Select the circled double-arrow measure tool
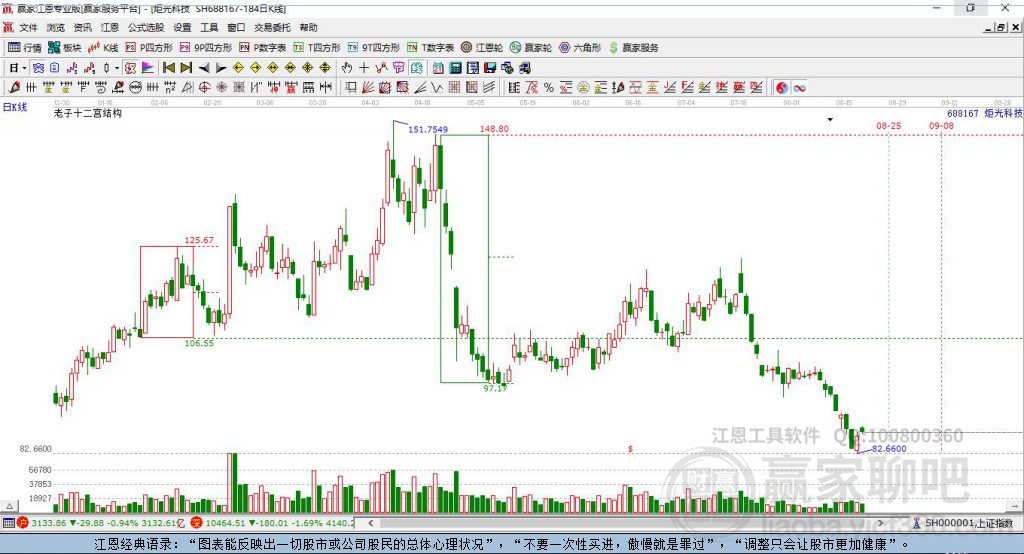Viewport: 1024px width, 554px height. 135,88
